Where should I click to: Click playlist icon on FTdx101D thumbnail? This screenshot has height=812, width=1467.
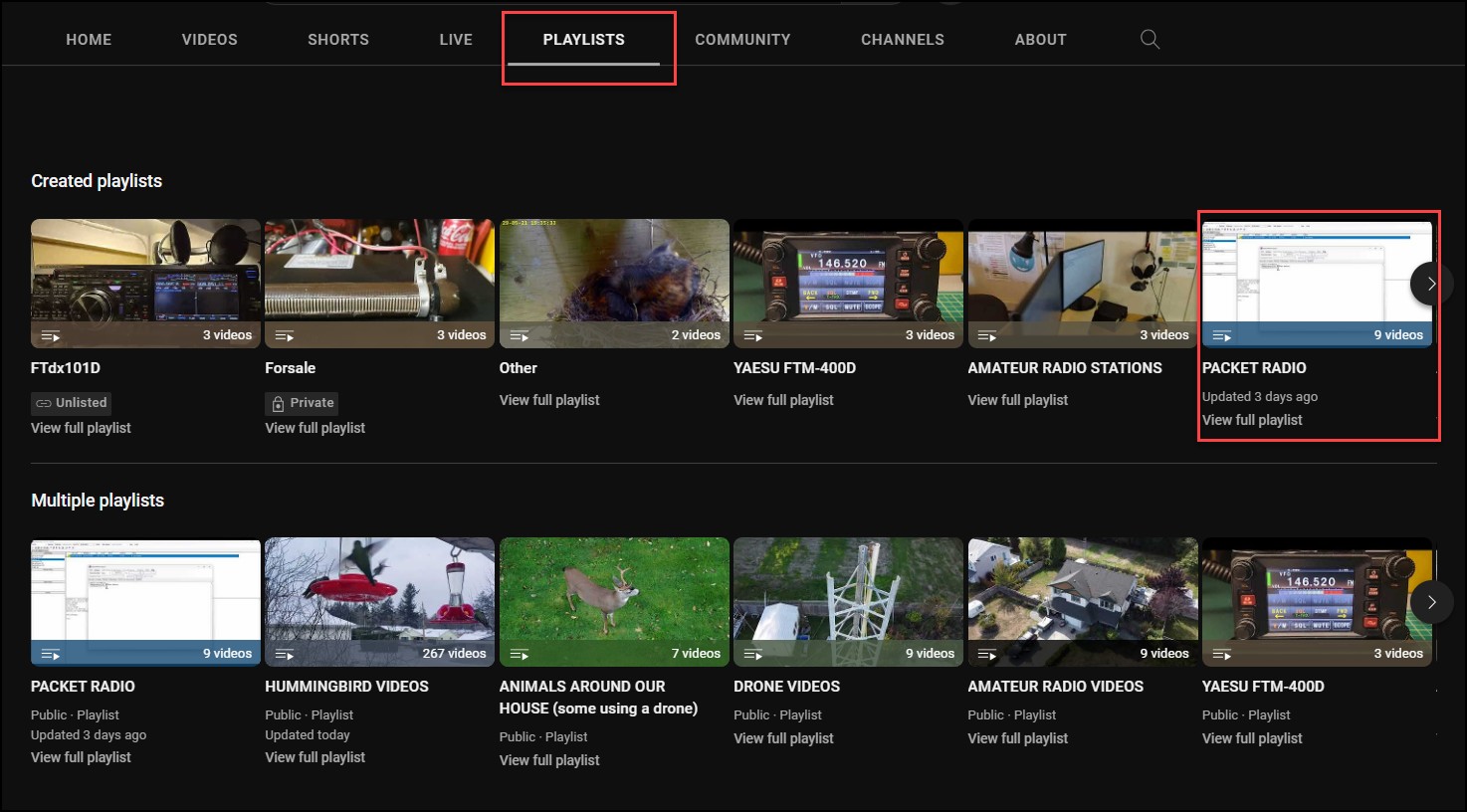(50, 336)
